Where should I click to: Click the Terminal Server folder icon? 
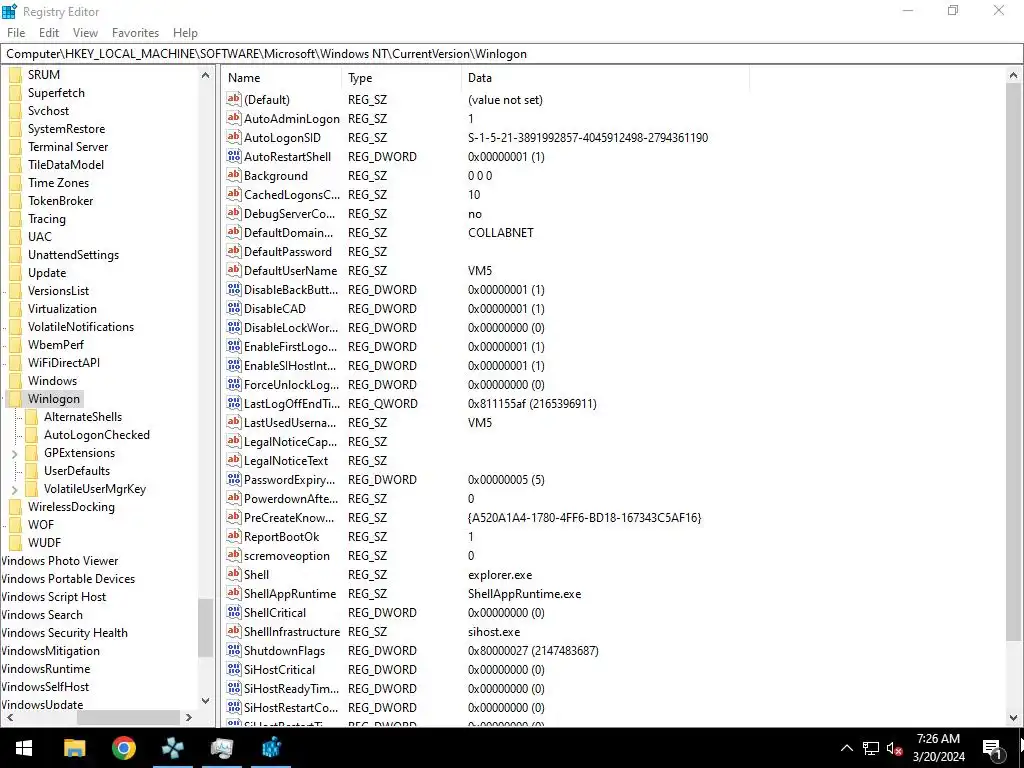pos(16,147)
